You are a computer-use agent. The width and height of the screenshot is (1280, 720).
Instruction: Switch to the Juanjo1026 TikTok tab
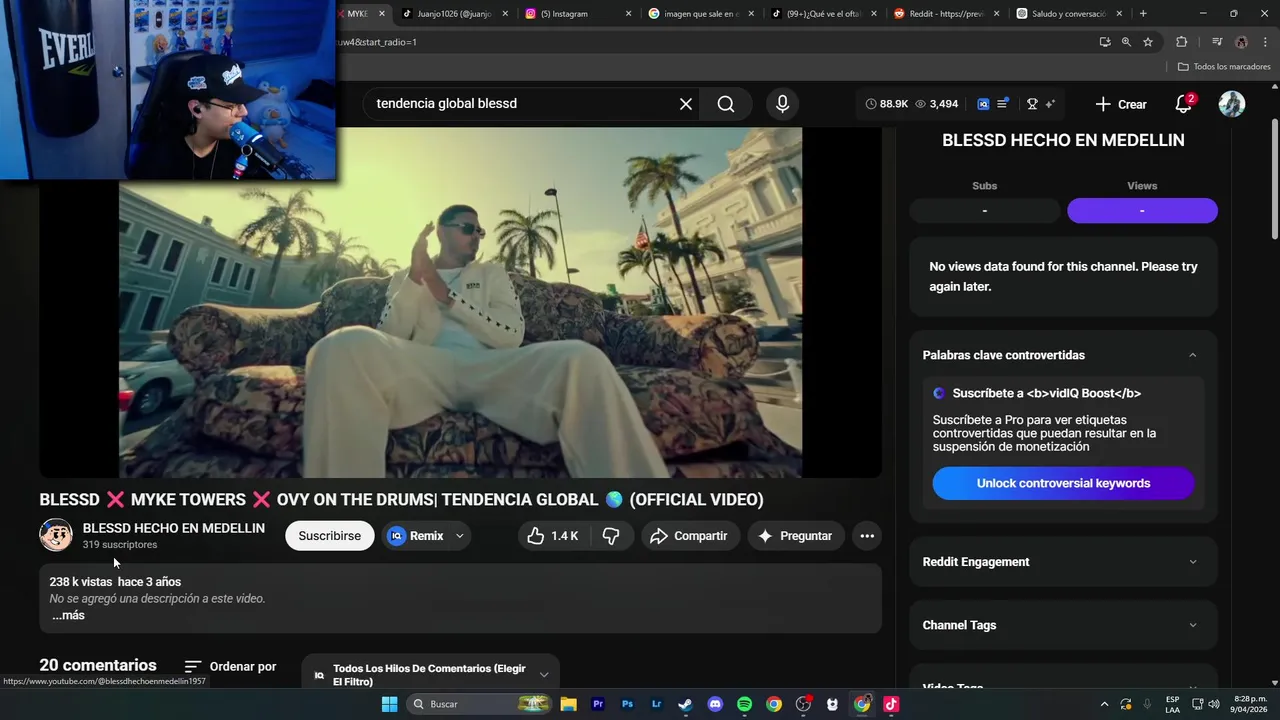(455, 14)
